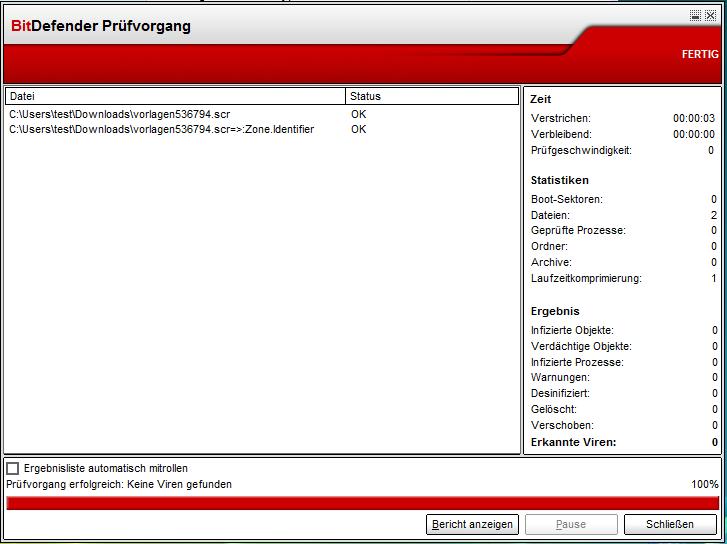
Task: Click the Verdächtige Objekte label
Action: 581,346
